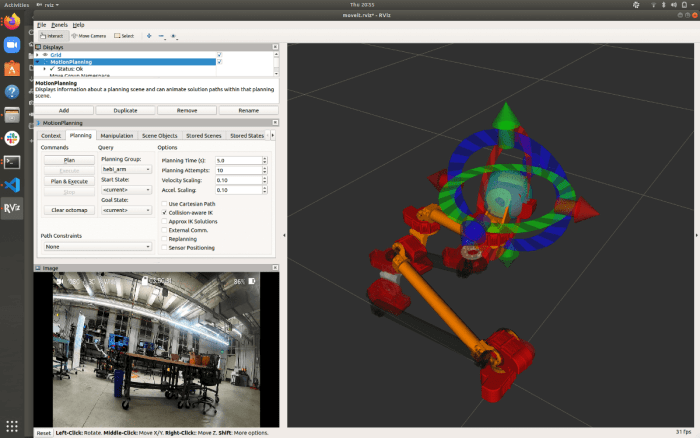
Task: Open the Planning Group hebi_arm dropdown
Action: coord(126,169)
